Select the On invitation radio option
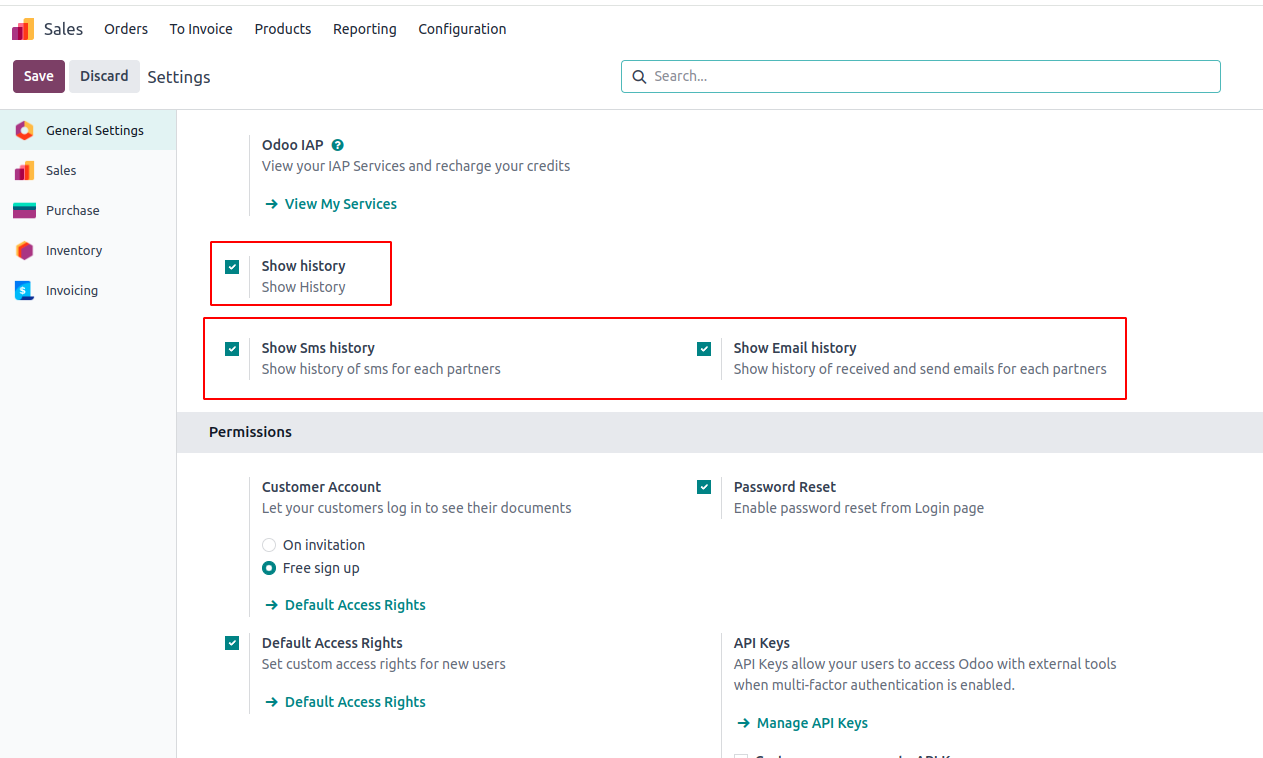Image resolution: width=1263 pixels, height=758 pixels. coord(269,545)
